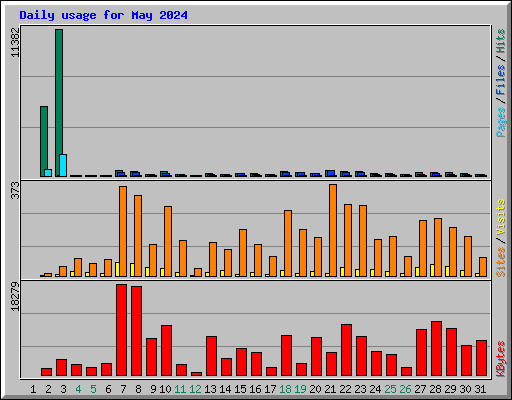
Task: Click green weekend day label 11
Action: tap(180, 389)
